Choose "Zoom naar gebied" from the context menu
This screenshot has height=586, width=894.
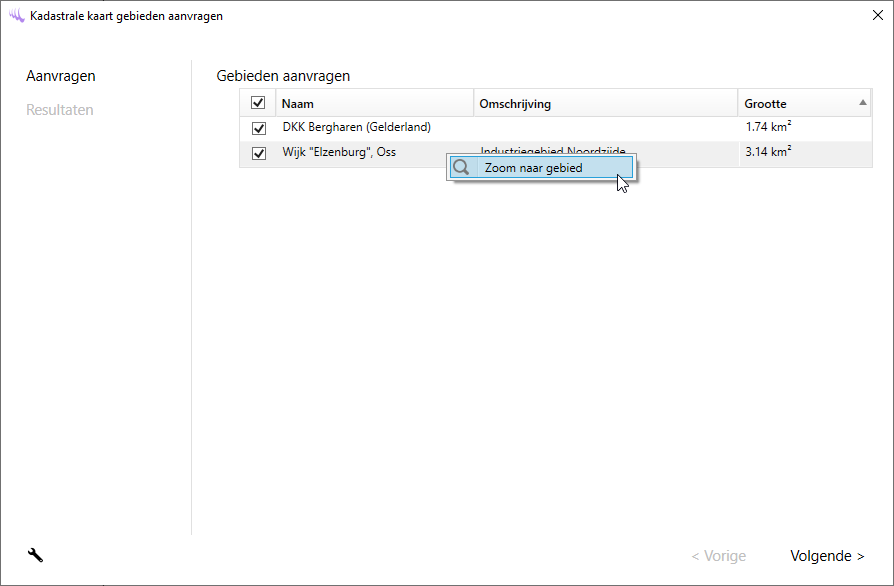pyautogui.click(x=533, y=168)
